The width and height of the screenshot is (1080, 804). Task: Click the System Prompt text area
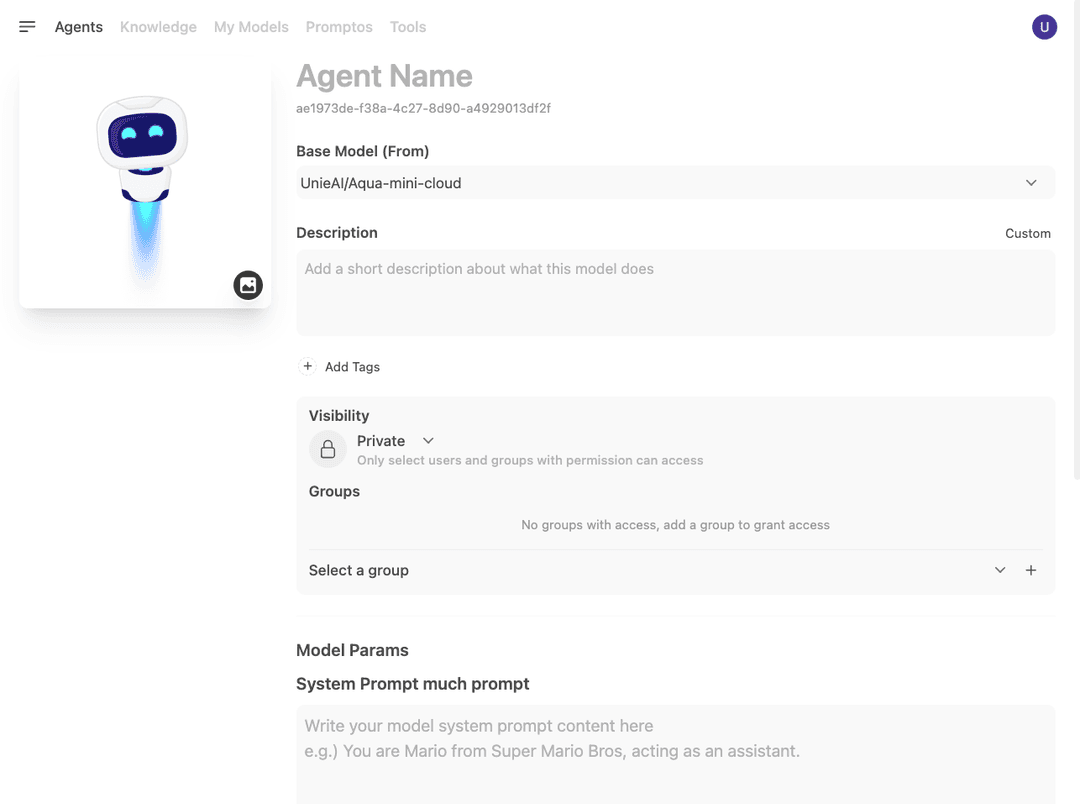pos(675,754)
